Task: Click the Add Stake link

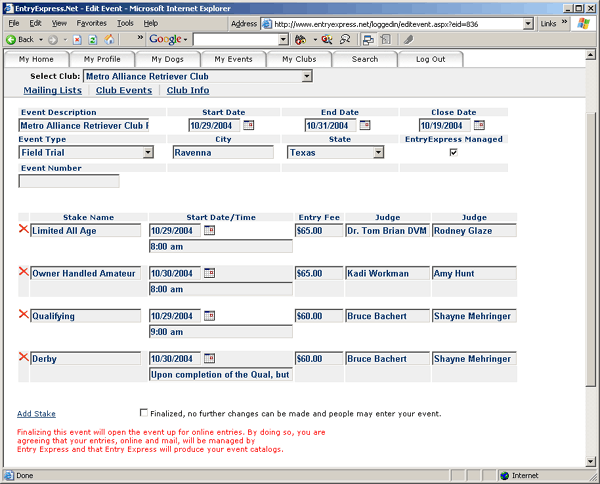Action: click(36, 413)
